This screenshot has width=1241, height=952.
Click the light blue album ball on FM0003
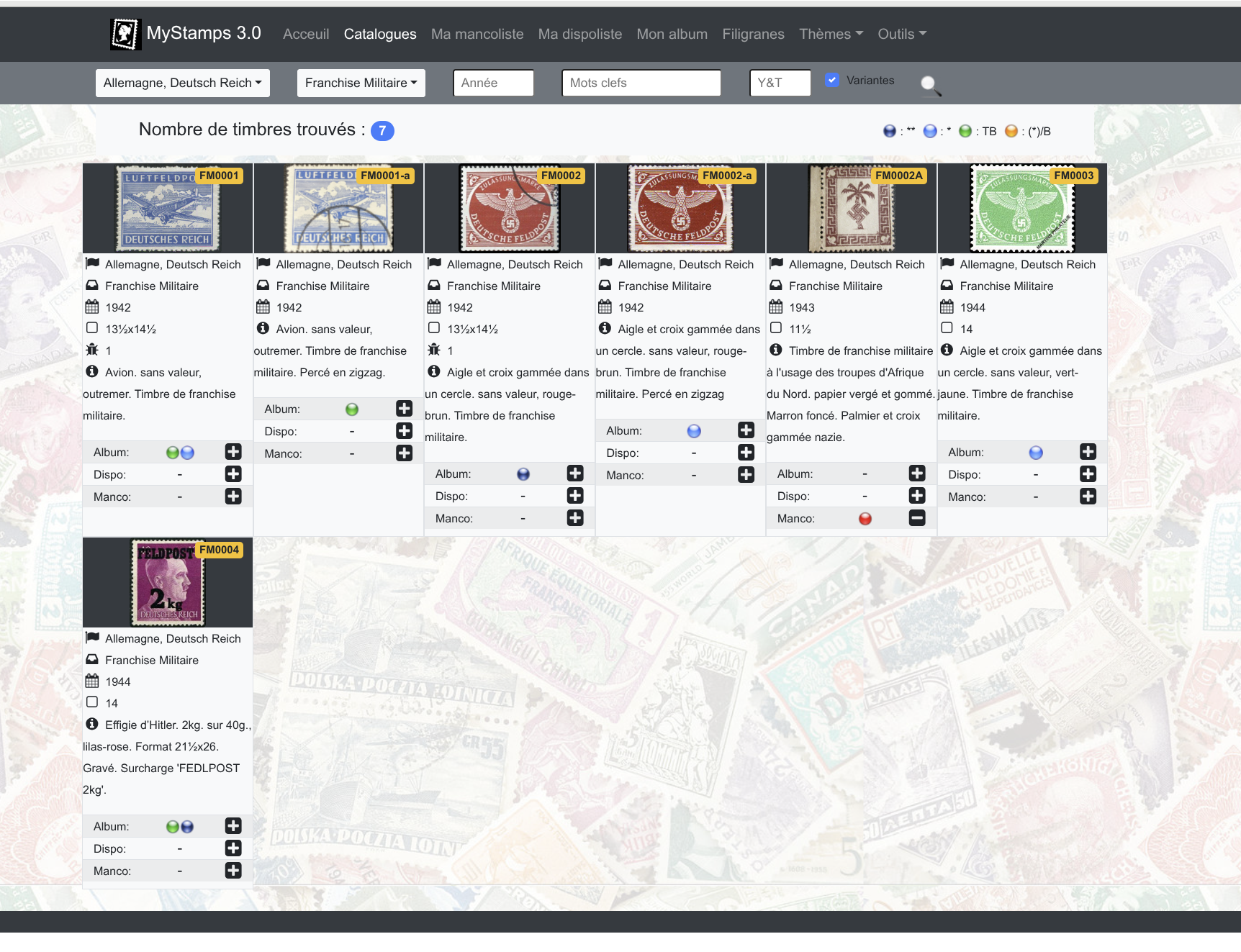tap(1036, 453)
